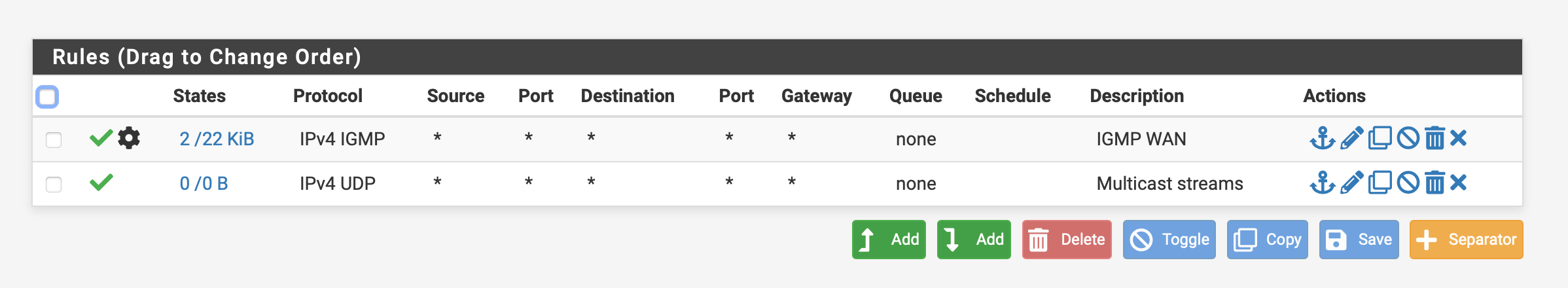Add an orange Separator

tap(1467, 240)
